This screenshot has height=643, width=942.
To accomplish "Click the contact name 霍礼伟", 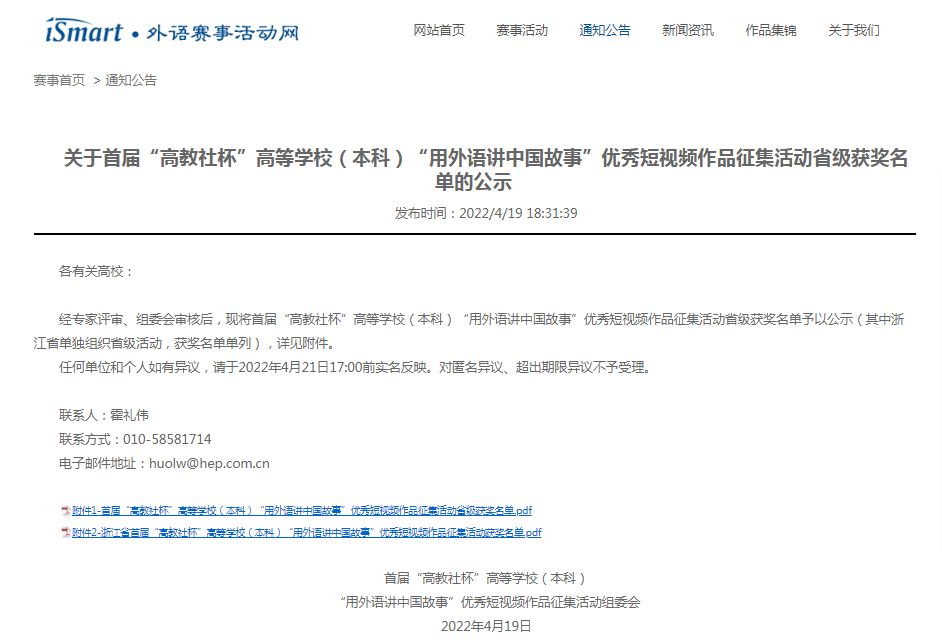I will [x=129, y=415].
